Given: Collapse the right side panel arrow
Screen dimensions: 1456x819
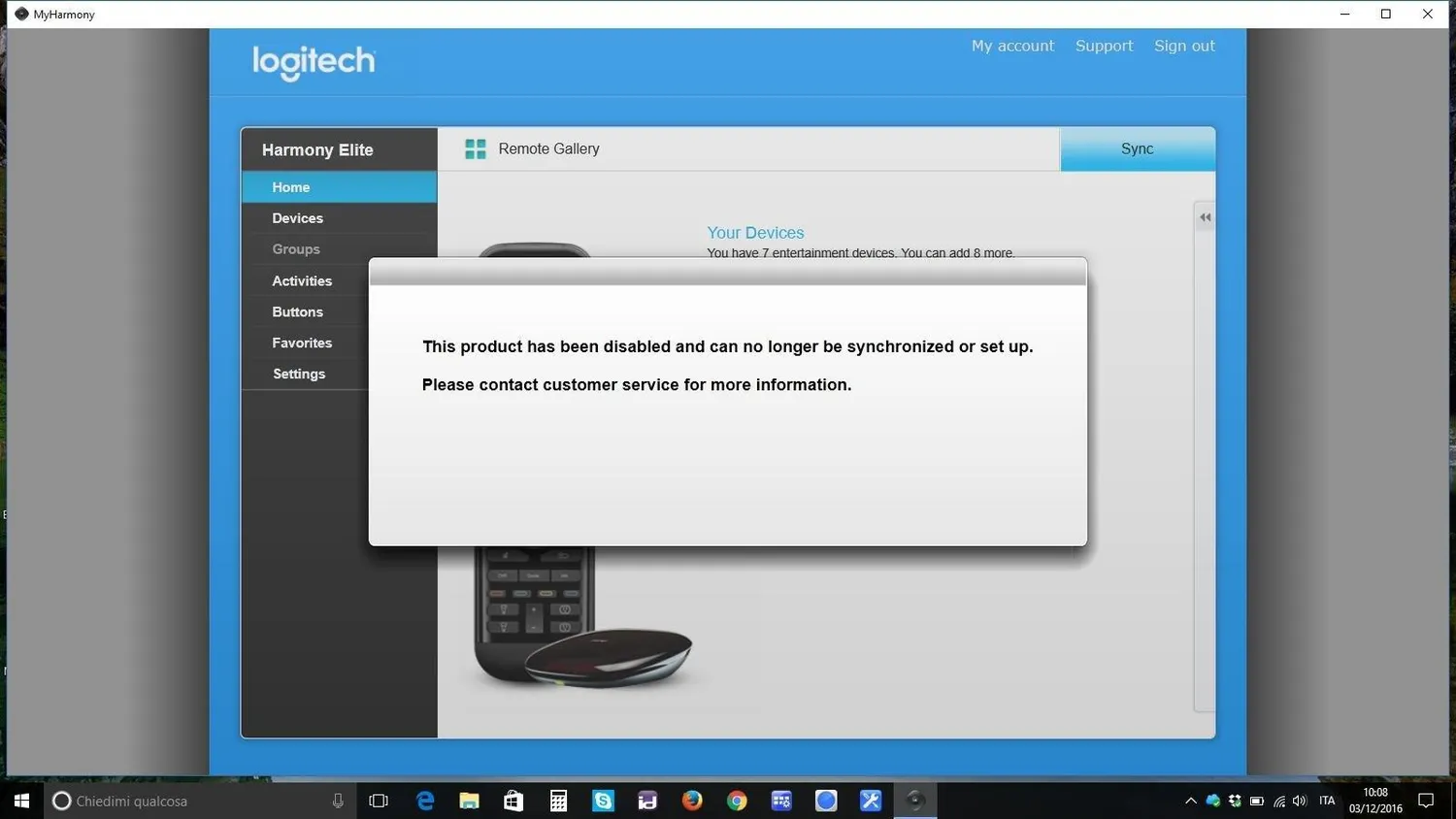Looking at the screenshot, I should click(x=1205, y=217).
